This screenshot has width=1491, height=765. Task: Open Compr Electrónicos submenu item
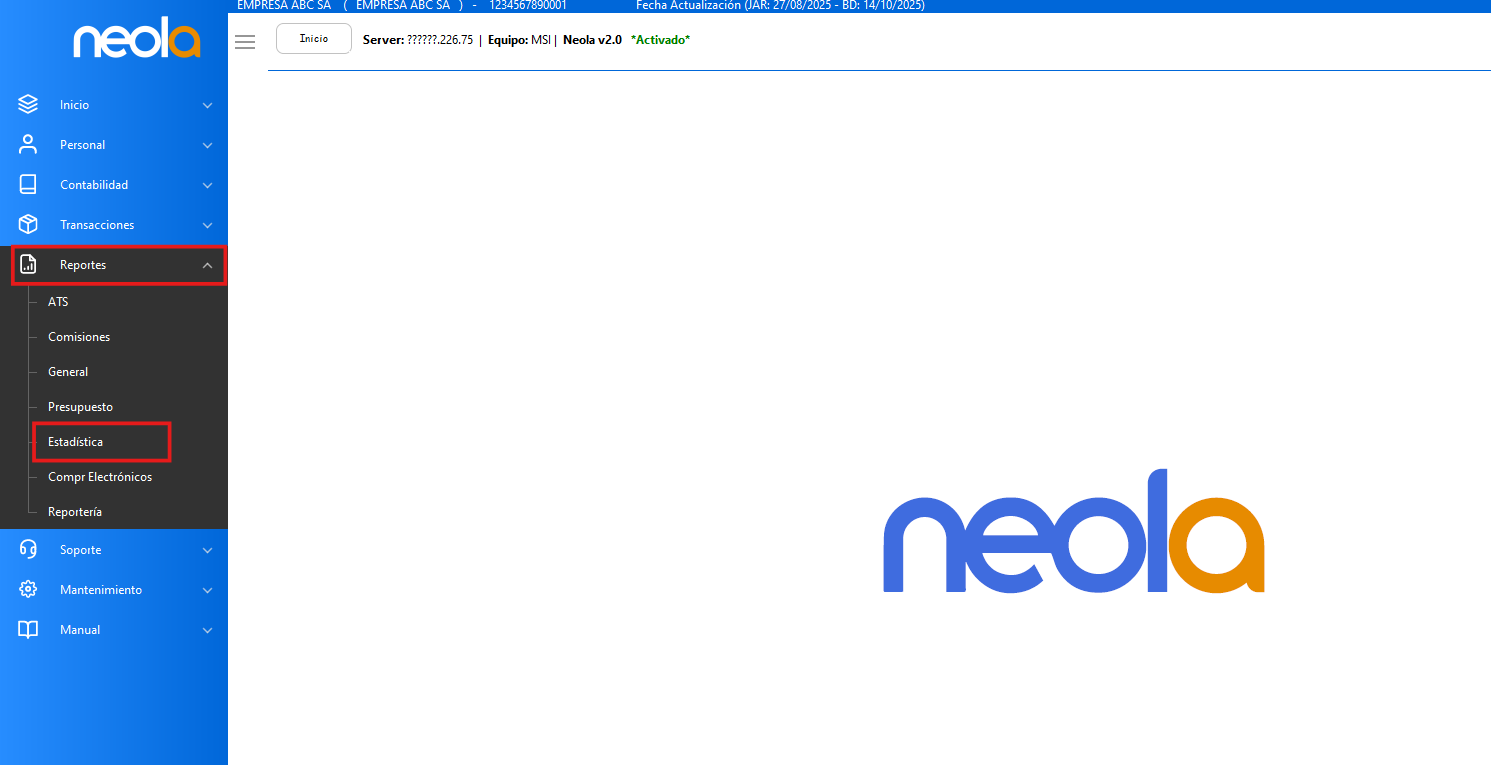tap(100, 477)
